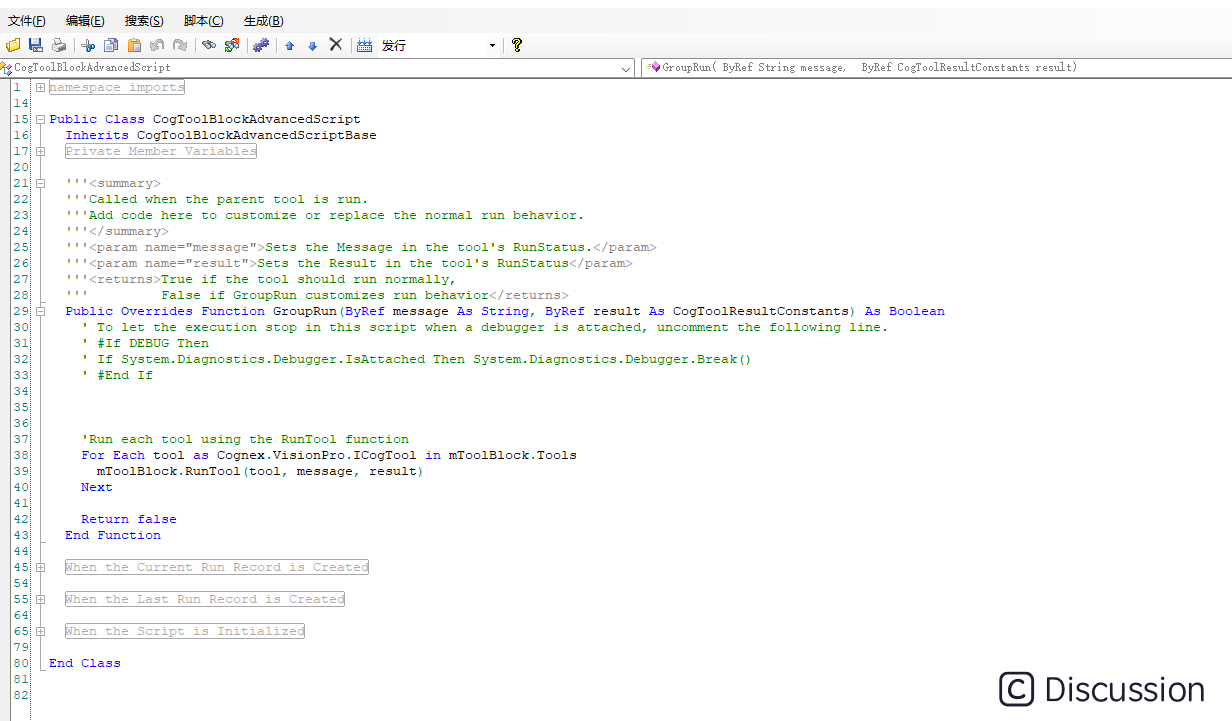
Task: Click the build configuration icon beside 发行
Action: (365, 45)
